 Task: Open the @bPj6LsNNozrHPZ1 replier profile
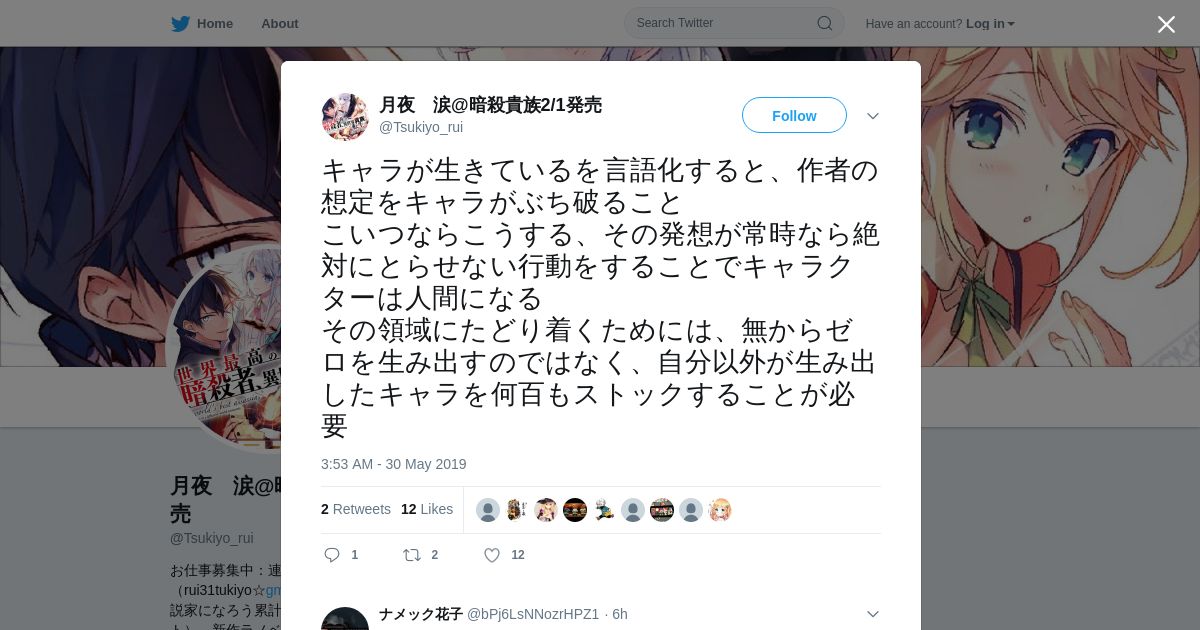click(x=533, y=614)
